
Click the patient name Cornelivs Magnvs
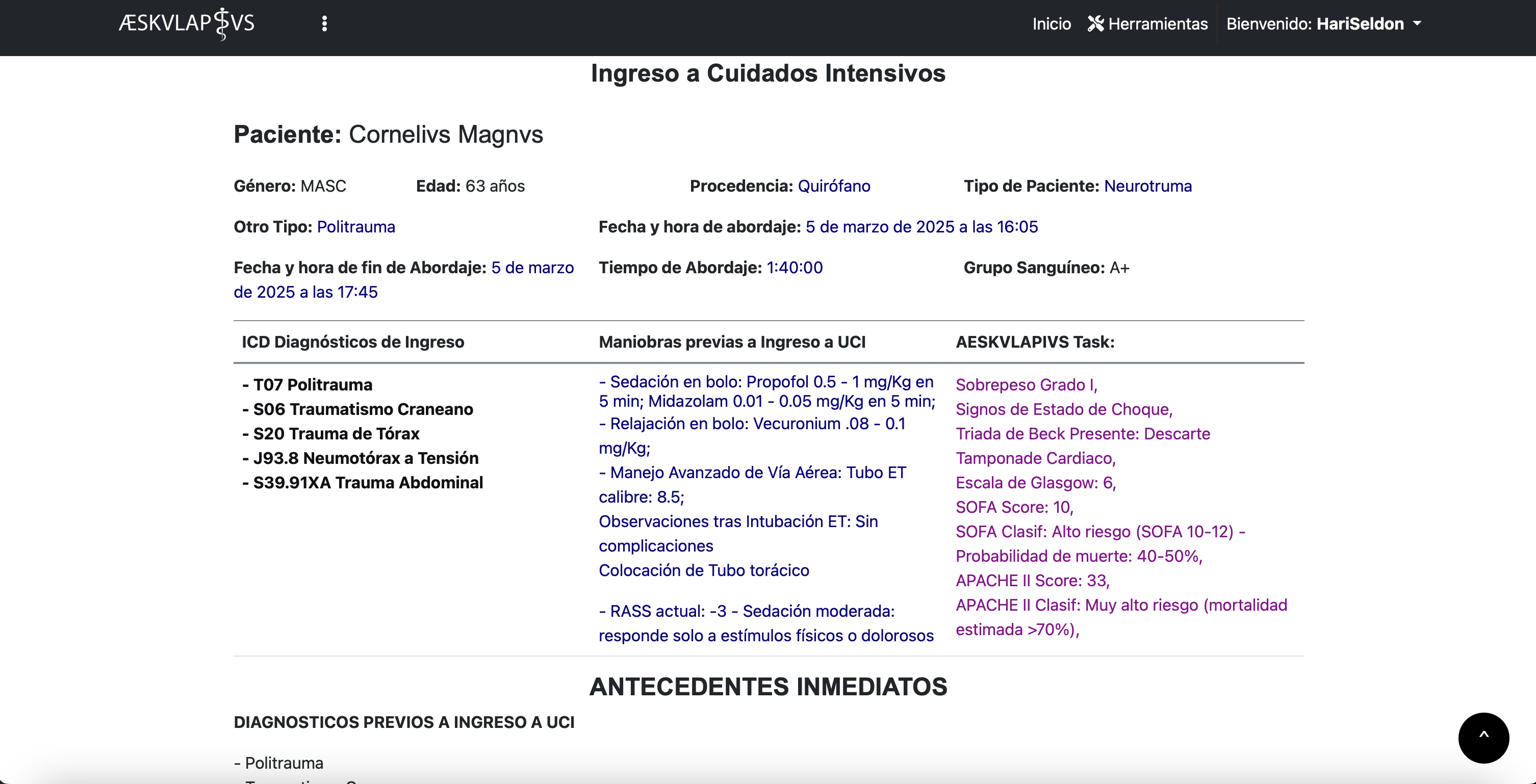click(x=445, y=134)
